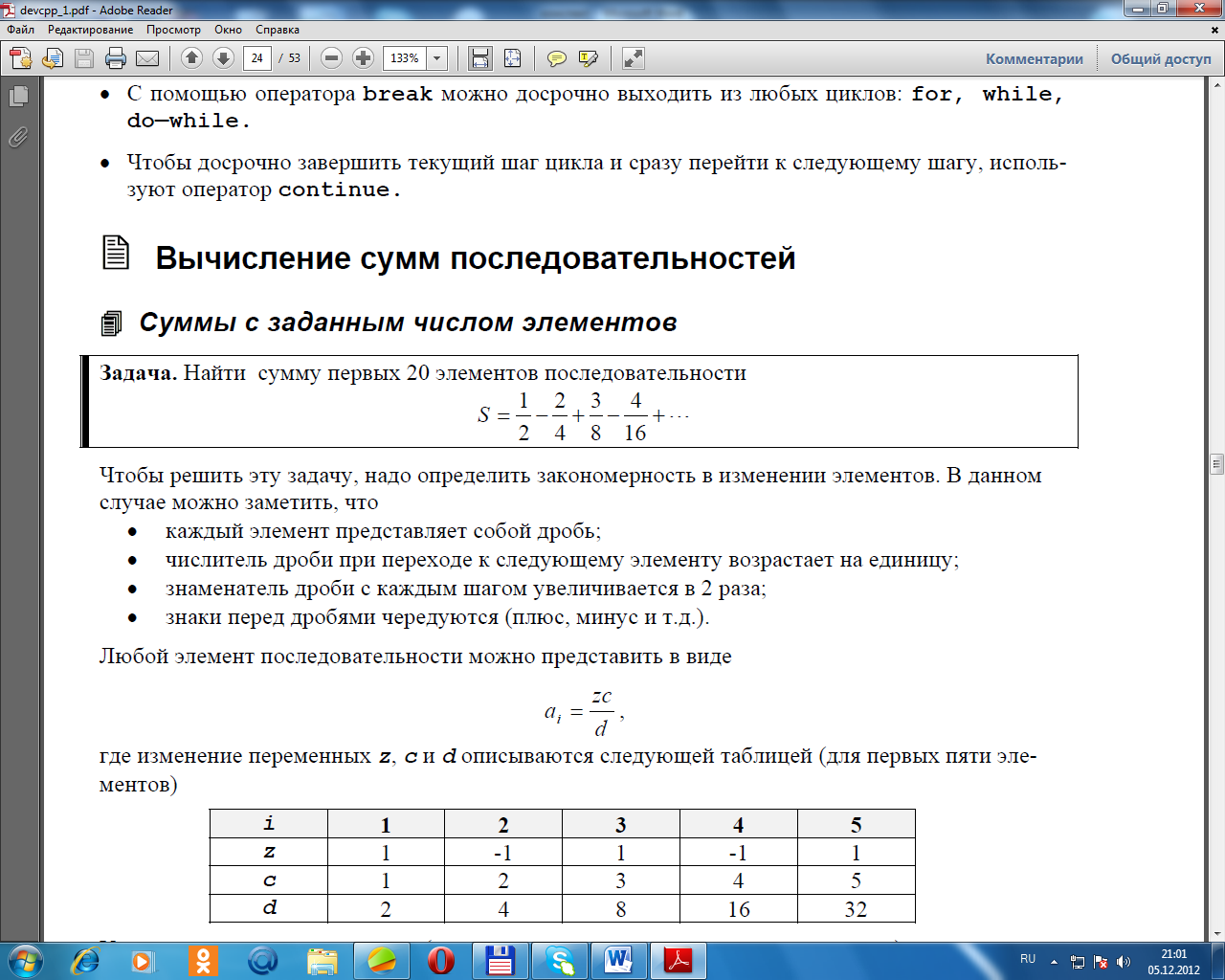Click the Adobe Reader taskbar button
The image size is (1225, 980).
point(679,960)
